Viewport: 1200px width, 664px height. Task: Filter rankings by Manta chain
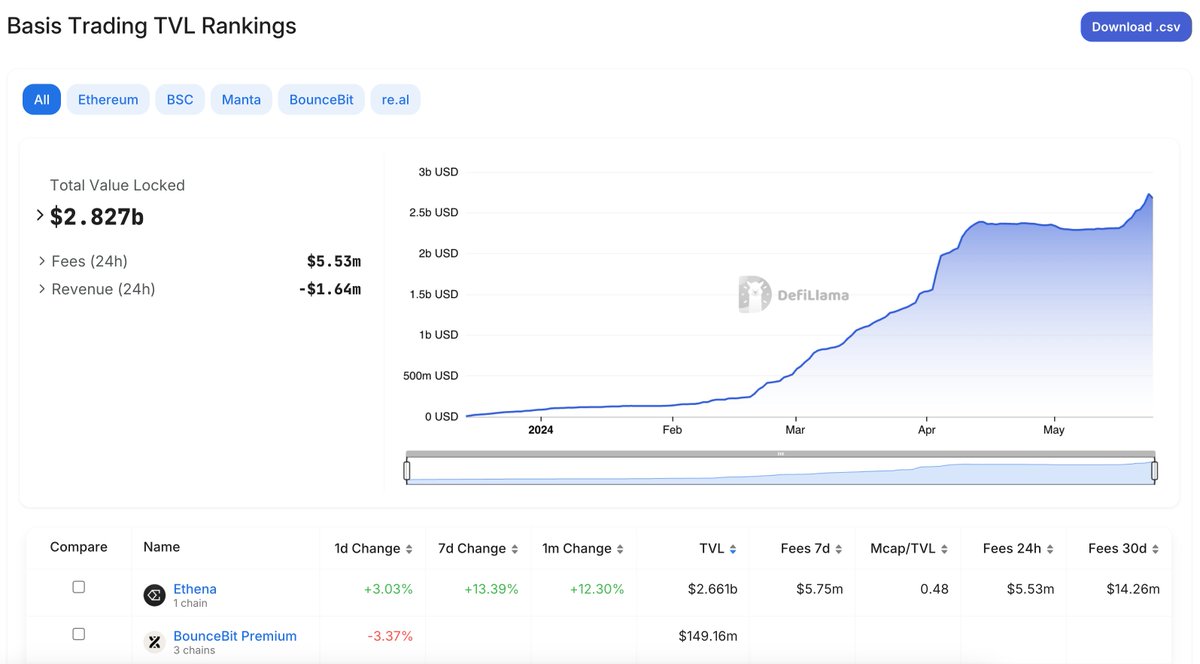point(241,99)
